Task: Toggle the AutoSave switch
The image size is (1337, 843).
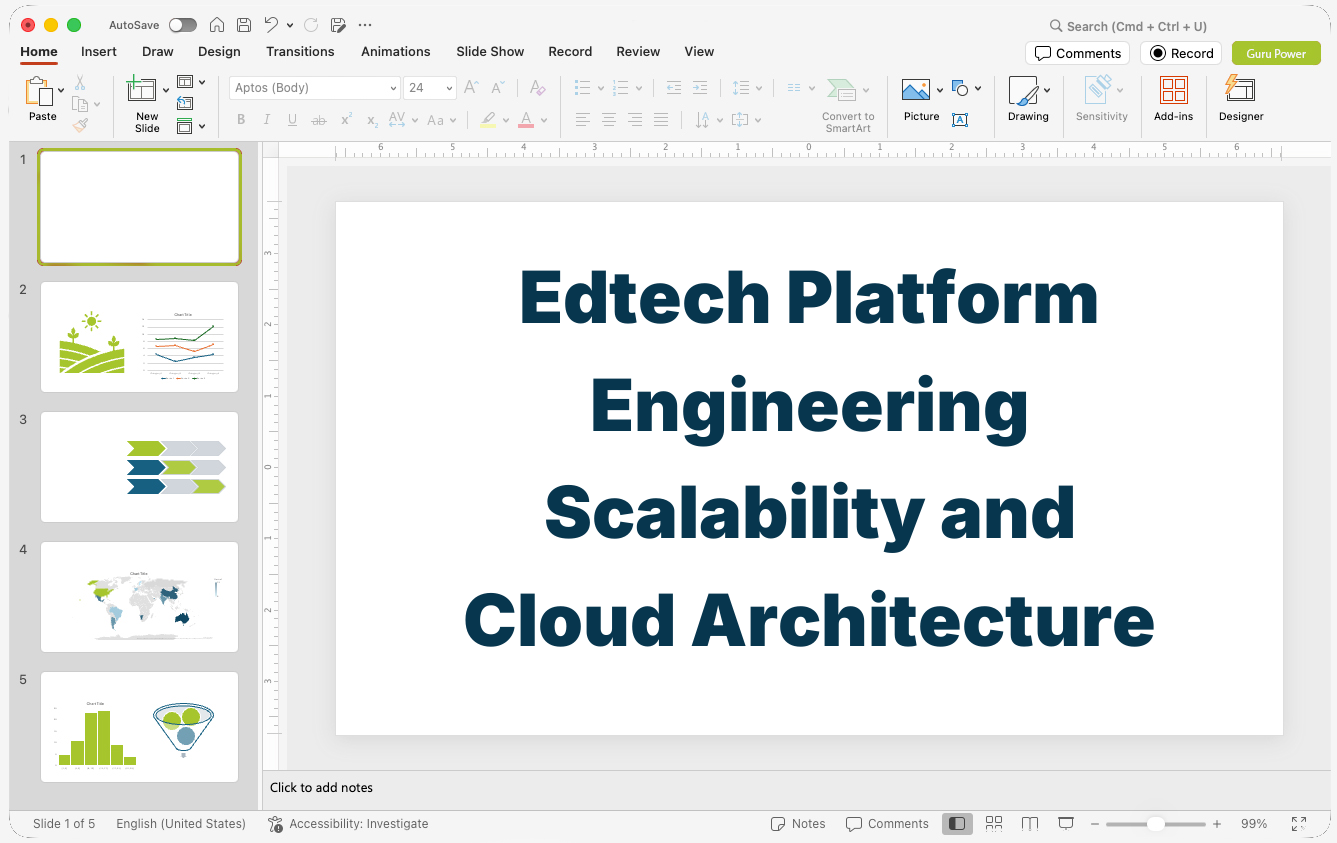Action: click(x=182, y=25)
